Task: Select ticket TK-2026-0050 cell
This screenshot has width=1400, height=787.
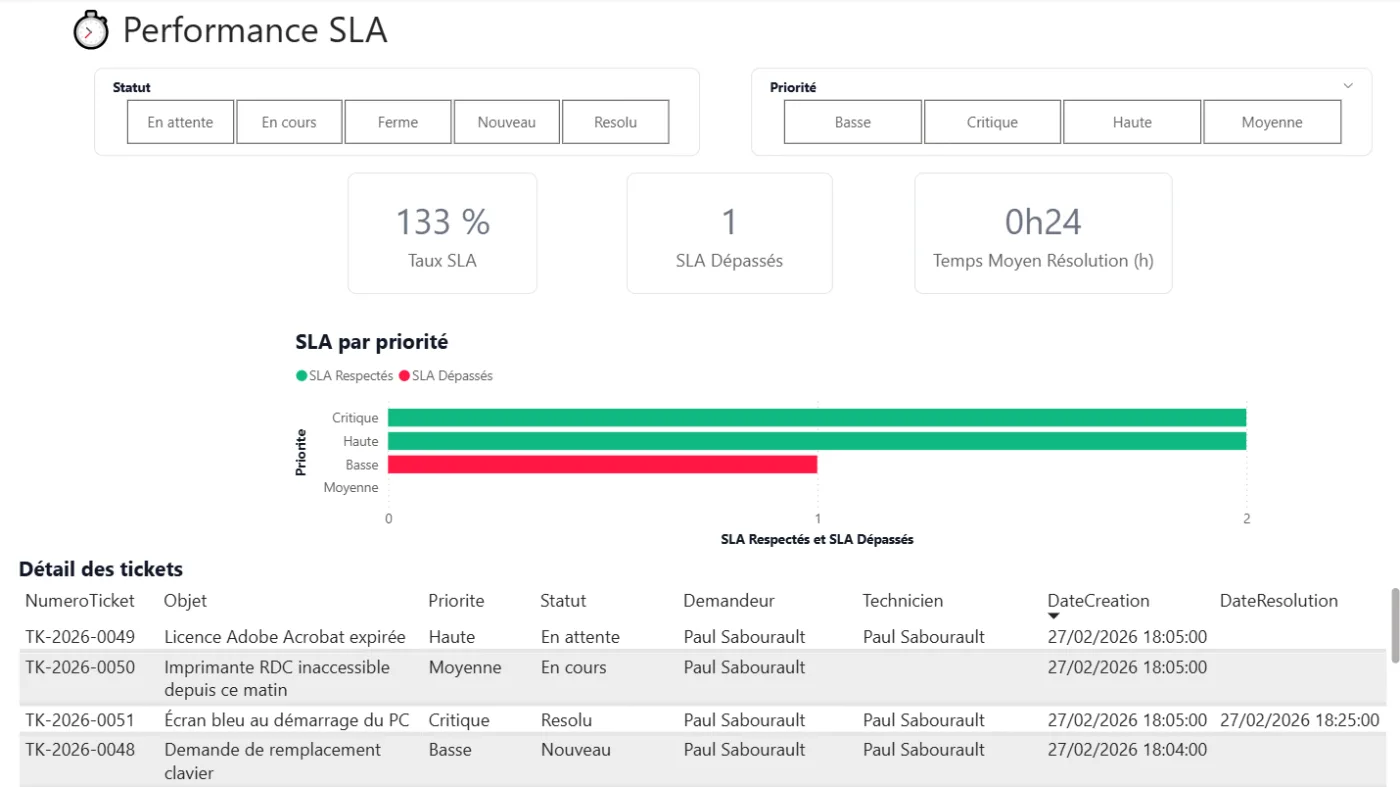Action: click(x=80, y=667)
